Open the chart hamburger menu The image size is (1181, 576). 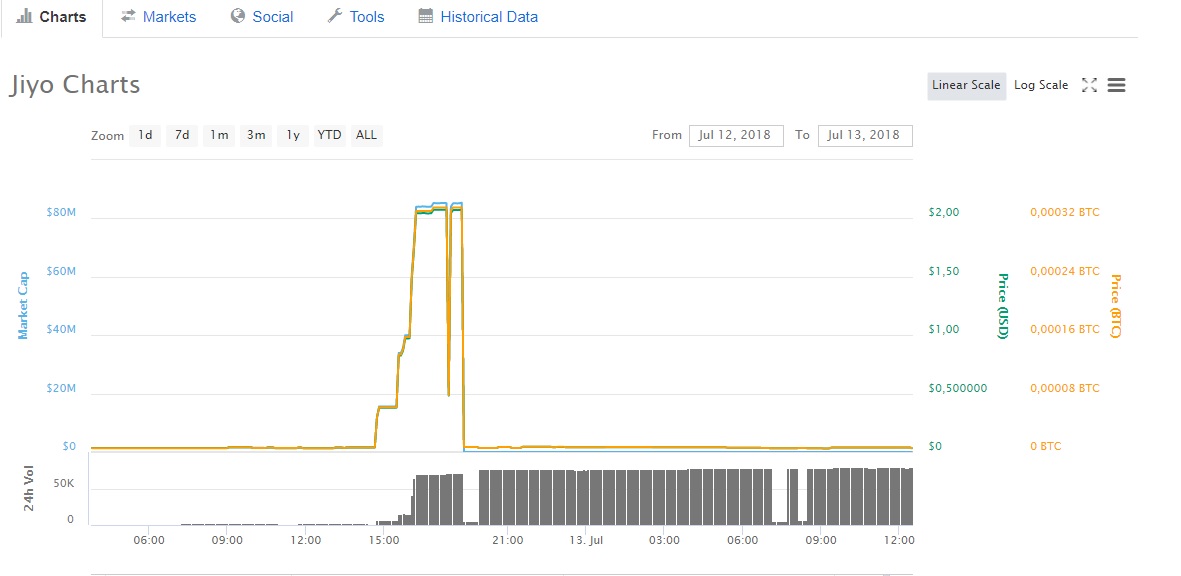1116,85
